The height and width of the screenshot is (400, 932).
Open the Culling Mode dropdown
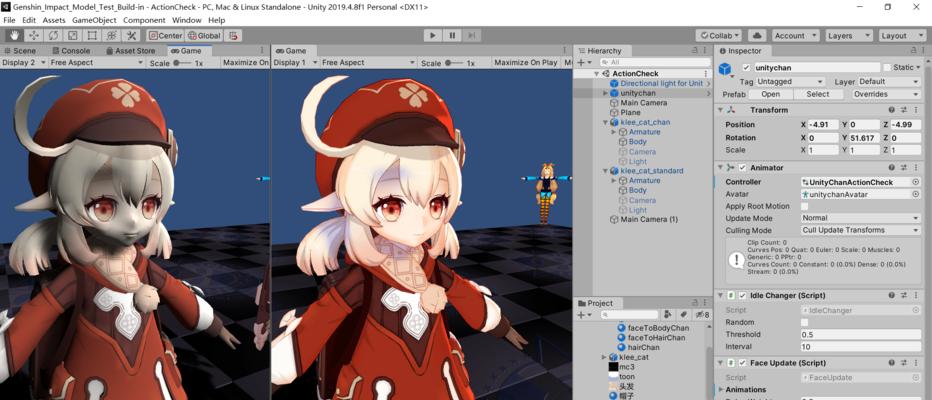pyautogui.click(x=861, y=230)
